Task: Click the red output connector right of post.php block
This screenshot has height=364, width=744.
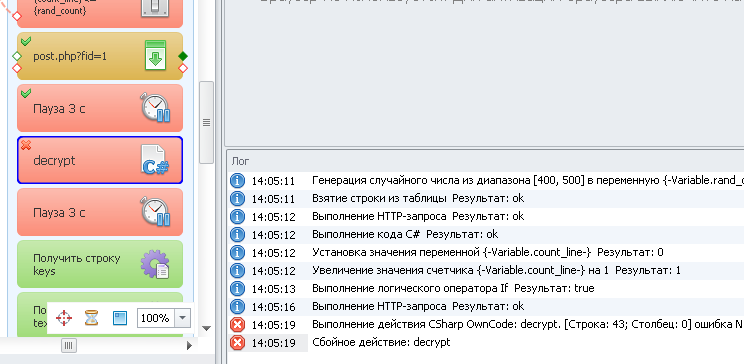Action: (x=183, y=68)
